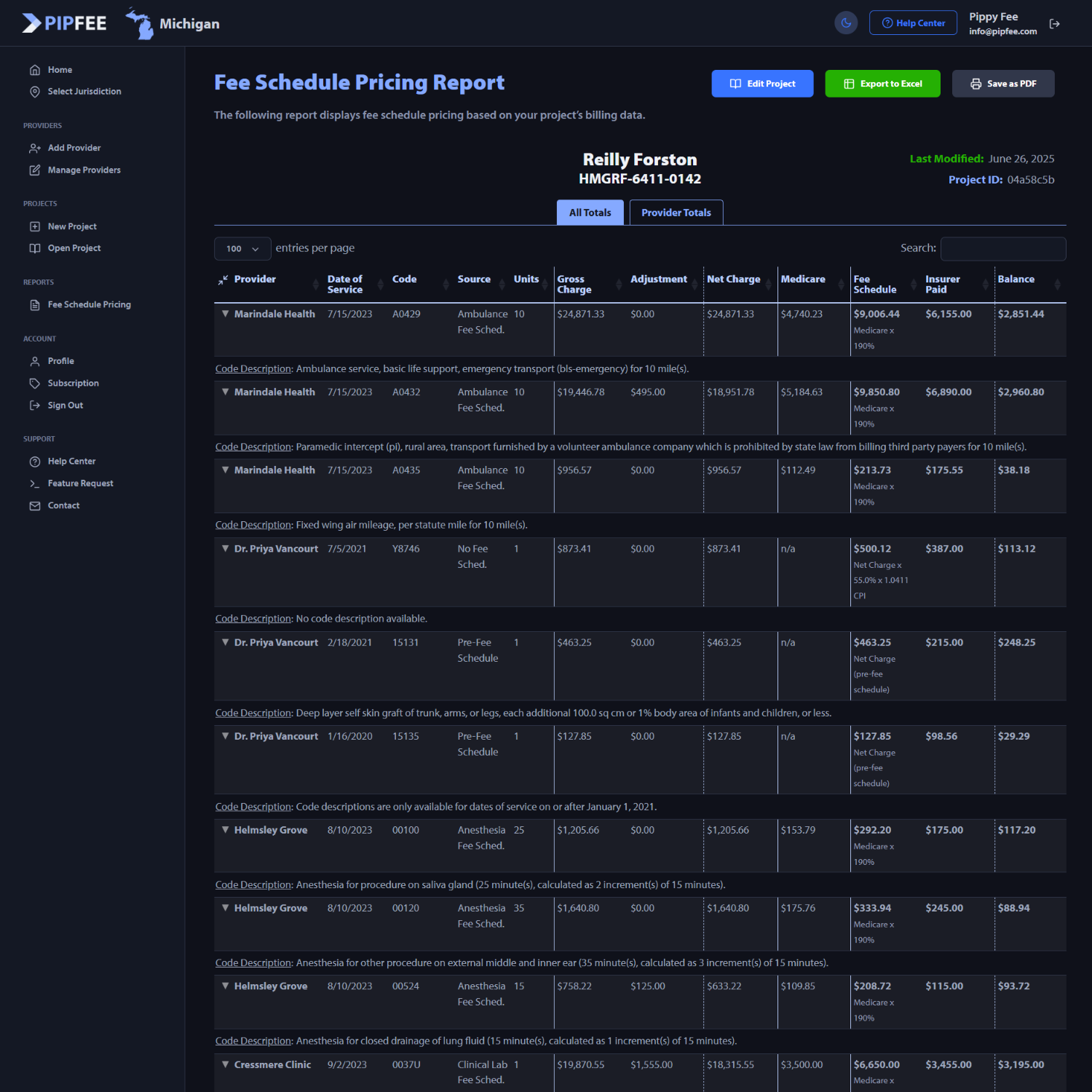This screenshot has height=1092, width=1092.
Task: Go to Home in sidebar
Action: [x=60, y=70]
